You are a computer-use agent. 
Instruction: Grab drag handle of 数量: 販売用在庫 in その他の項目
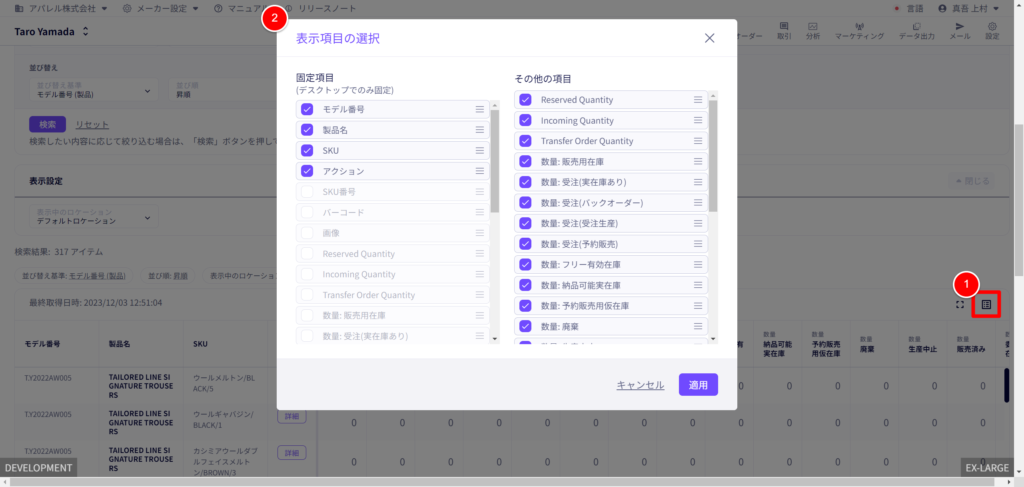[x=698, y=161]
